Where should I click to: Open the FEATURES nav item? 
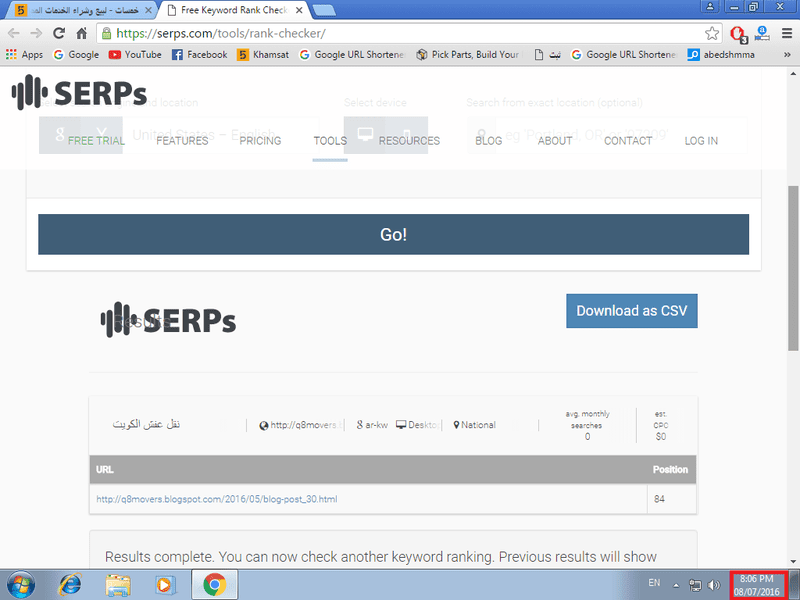tap(182, 141)
